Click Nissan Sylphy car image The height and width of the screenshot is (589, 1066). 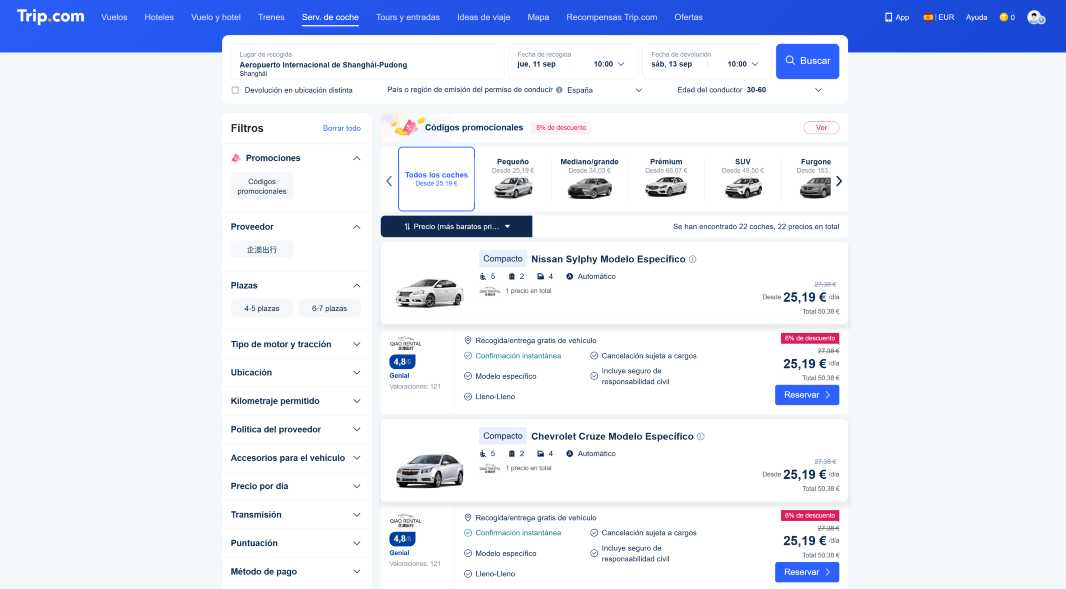coord(429,293)
